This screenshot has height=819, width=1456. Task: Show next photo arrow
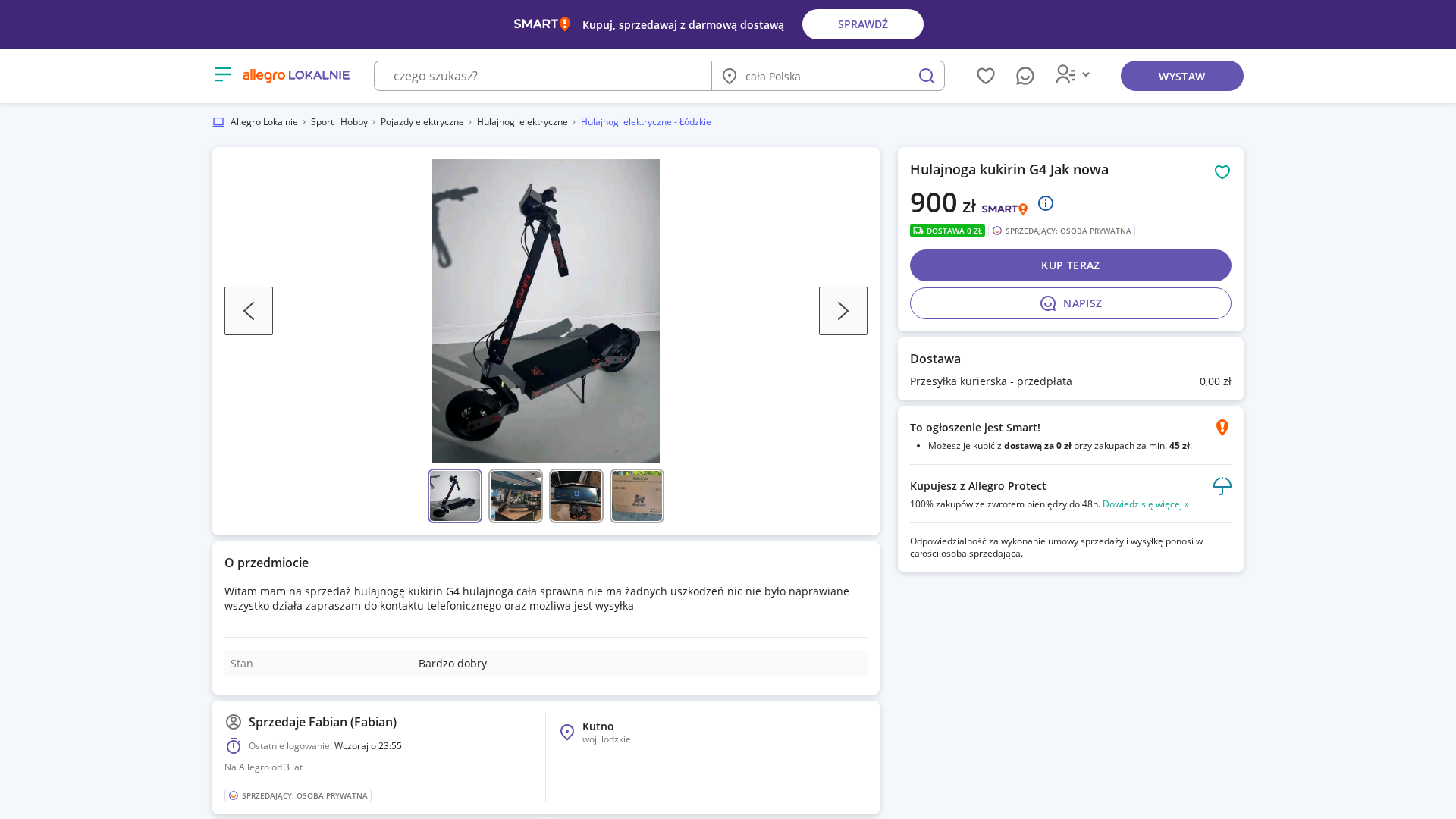click(x=843, y=311)
